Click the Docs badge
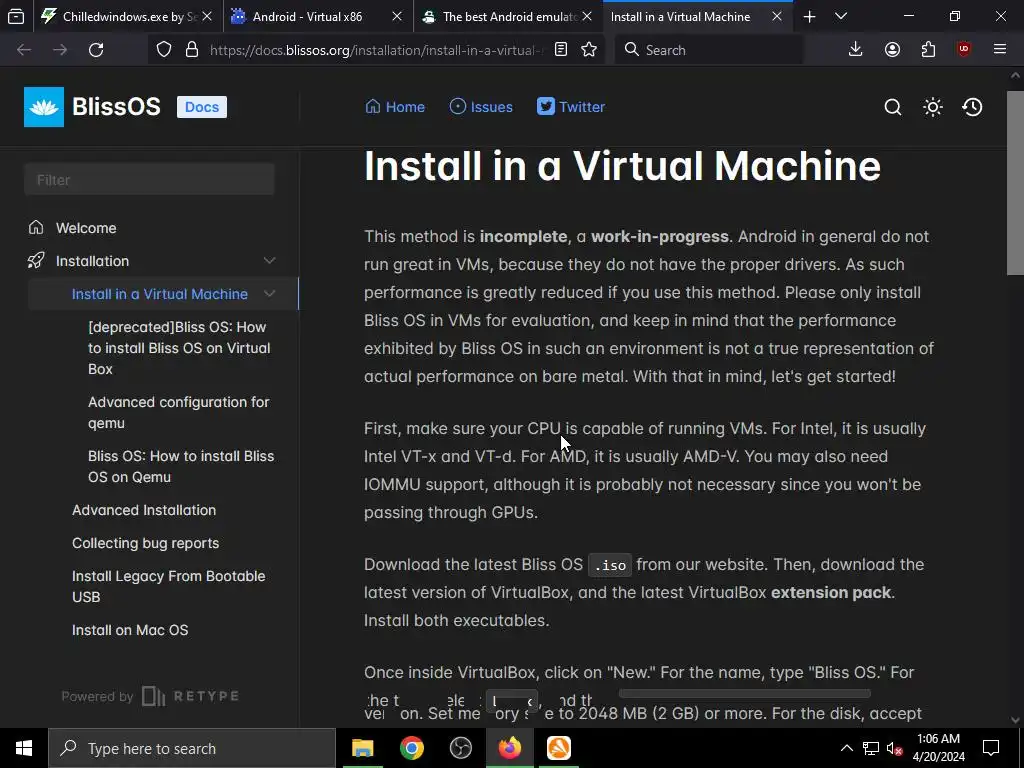 202,107
